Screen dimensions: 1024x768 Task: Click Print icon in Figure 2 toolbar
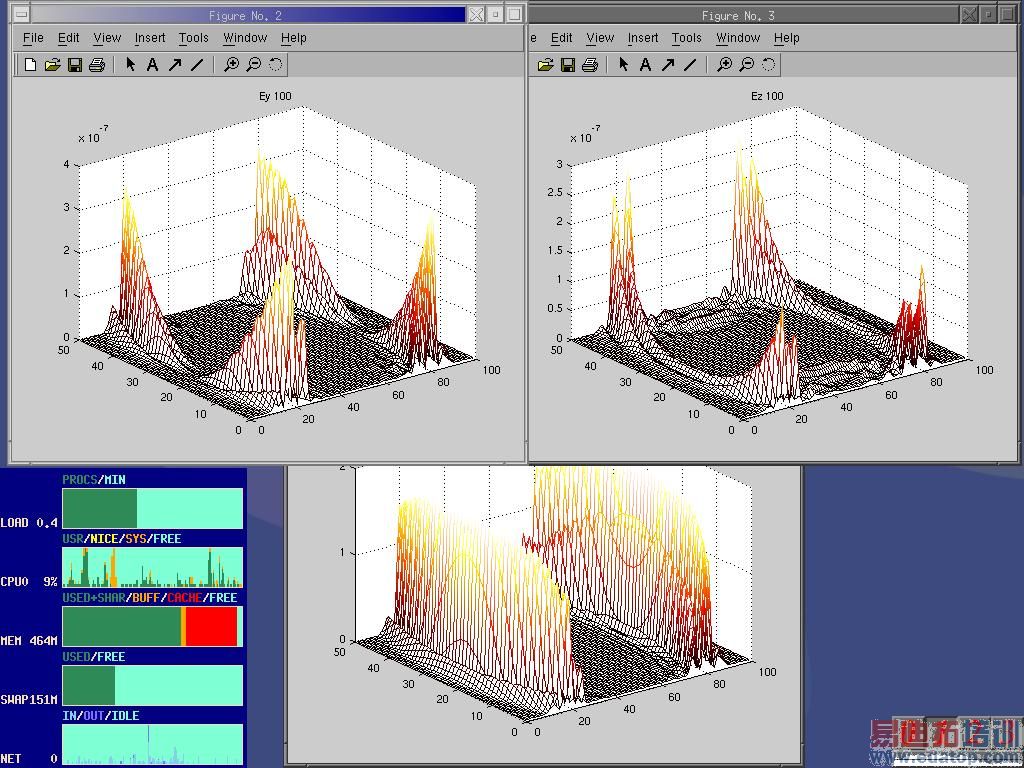pos(97,65)
